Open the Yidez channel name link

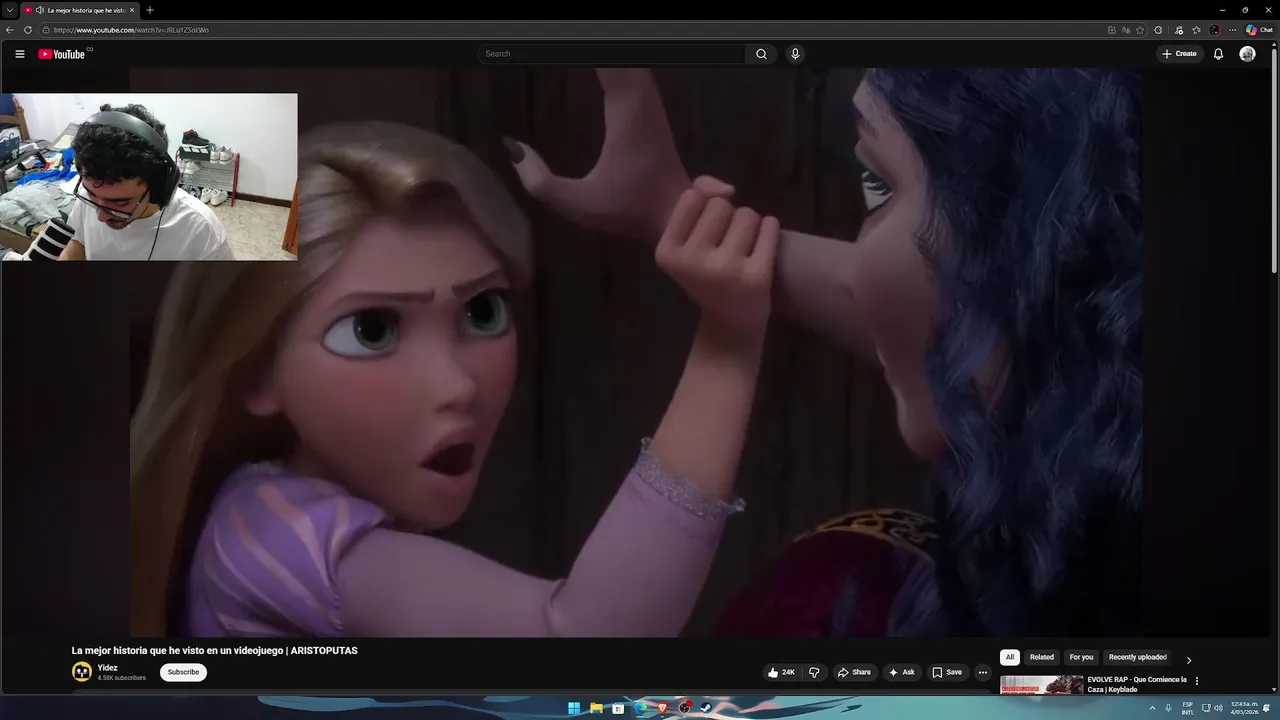tap(107, 668)
